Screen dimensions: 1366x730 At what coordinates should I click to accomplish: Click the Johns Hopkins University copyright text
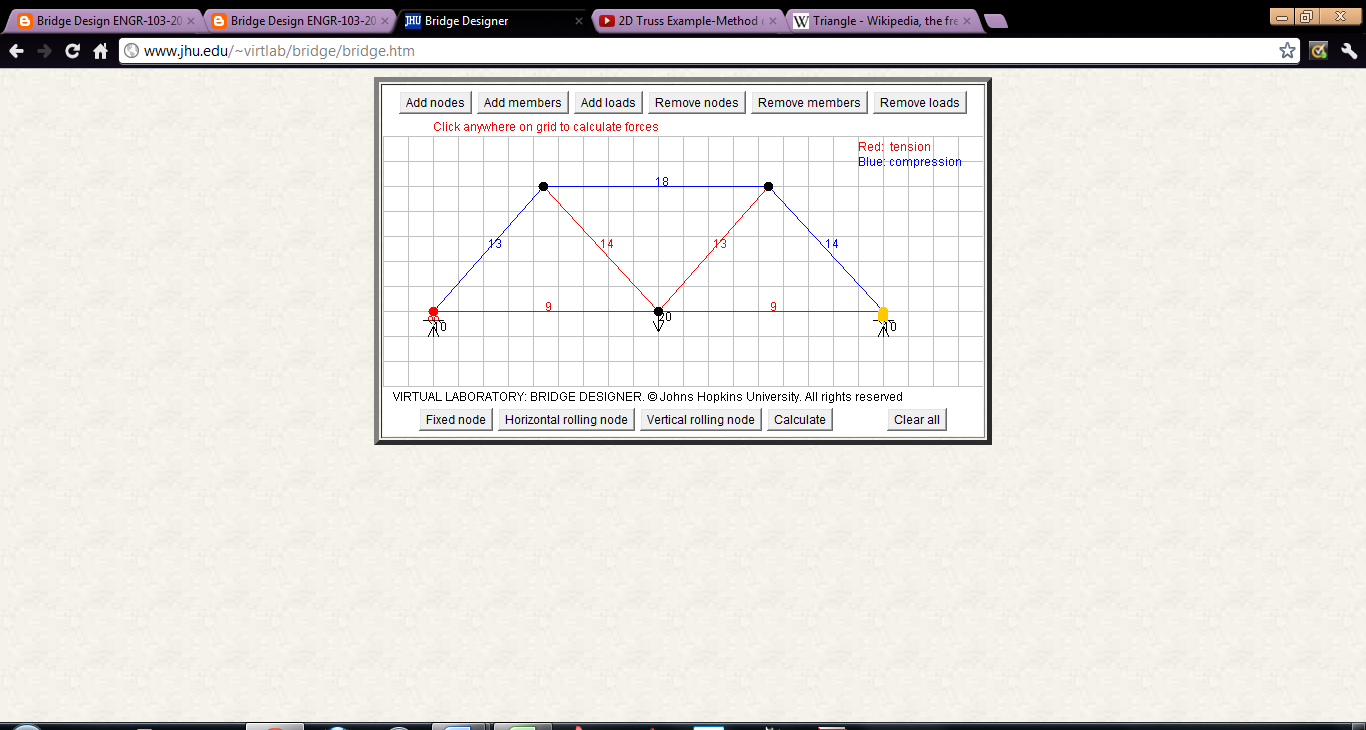point(648,397)
